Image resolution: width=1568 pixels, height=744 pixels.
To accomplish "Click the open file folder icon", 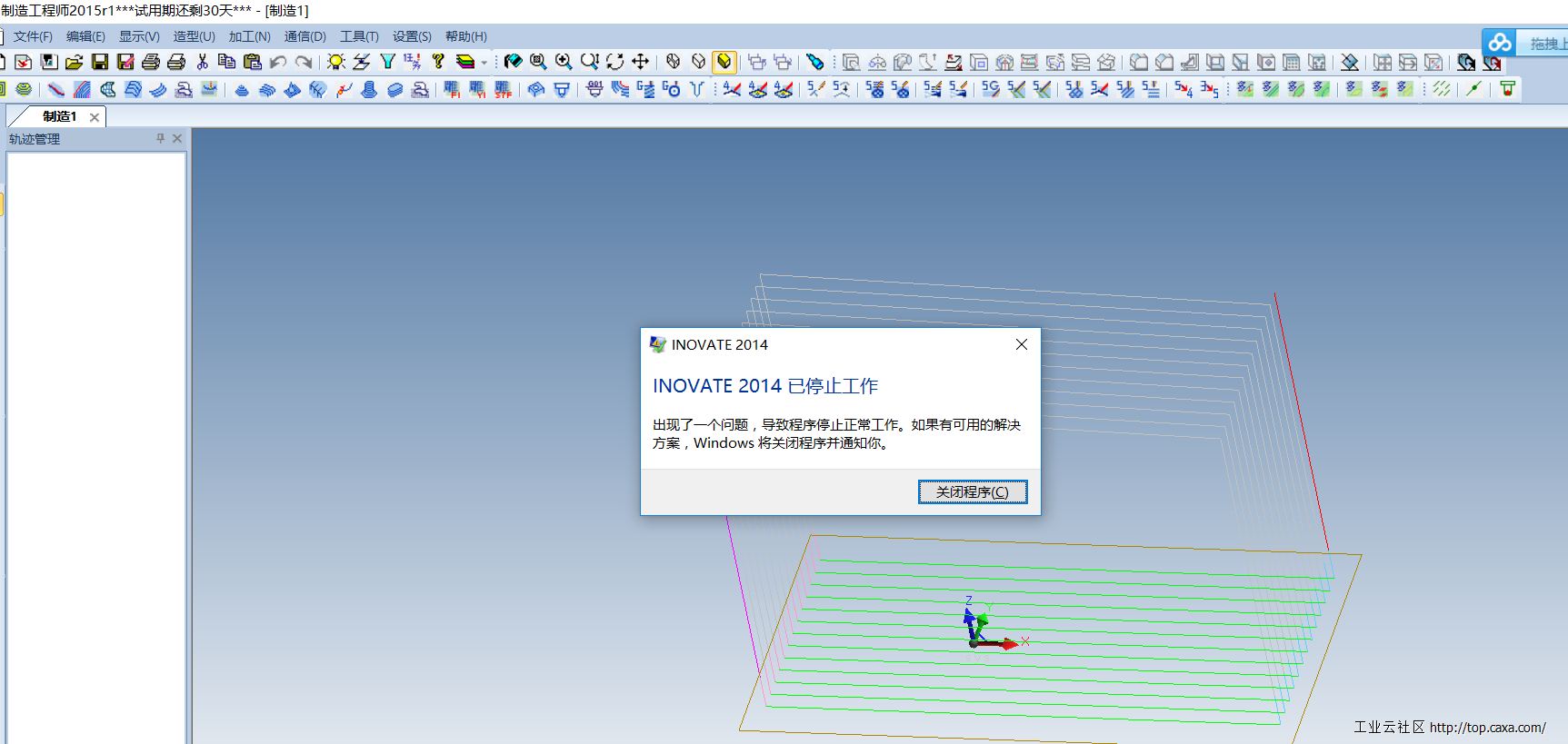I will tap(75, 62).
